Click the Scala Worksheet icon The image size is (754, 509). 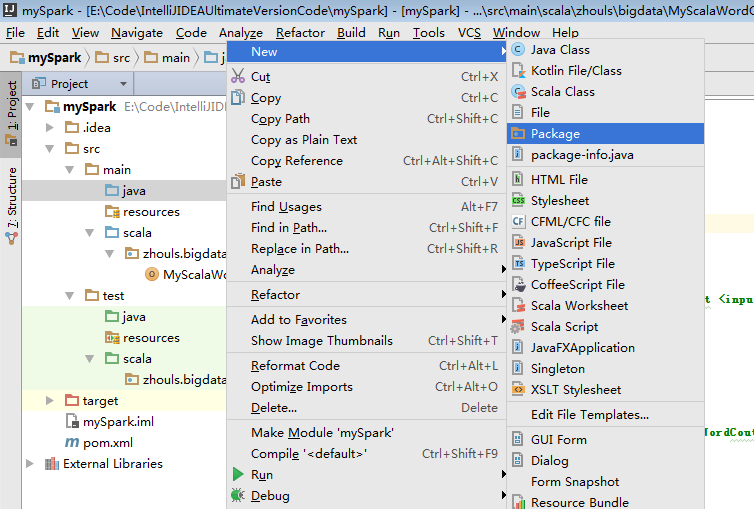(518, 306)
